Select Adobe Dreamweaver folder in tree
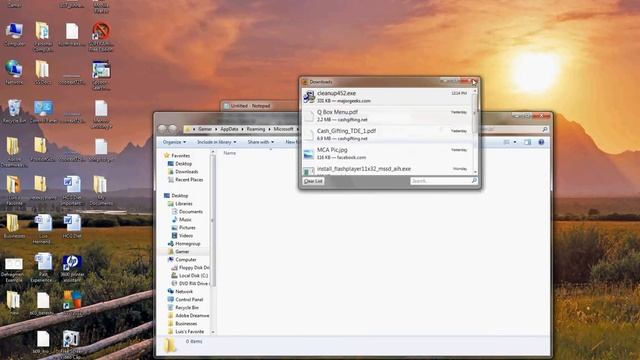The height and width of the screenshot is (360, 640). [x=189, y=316]
